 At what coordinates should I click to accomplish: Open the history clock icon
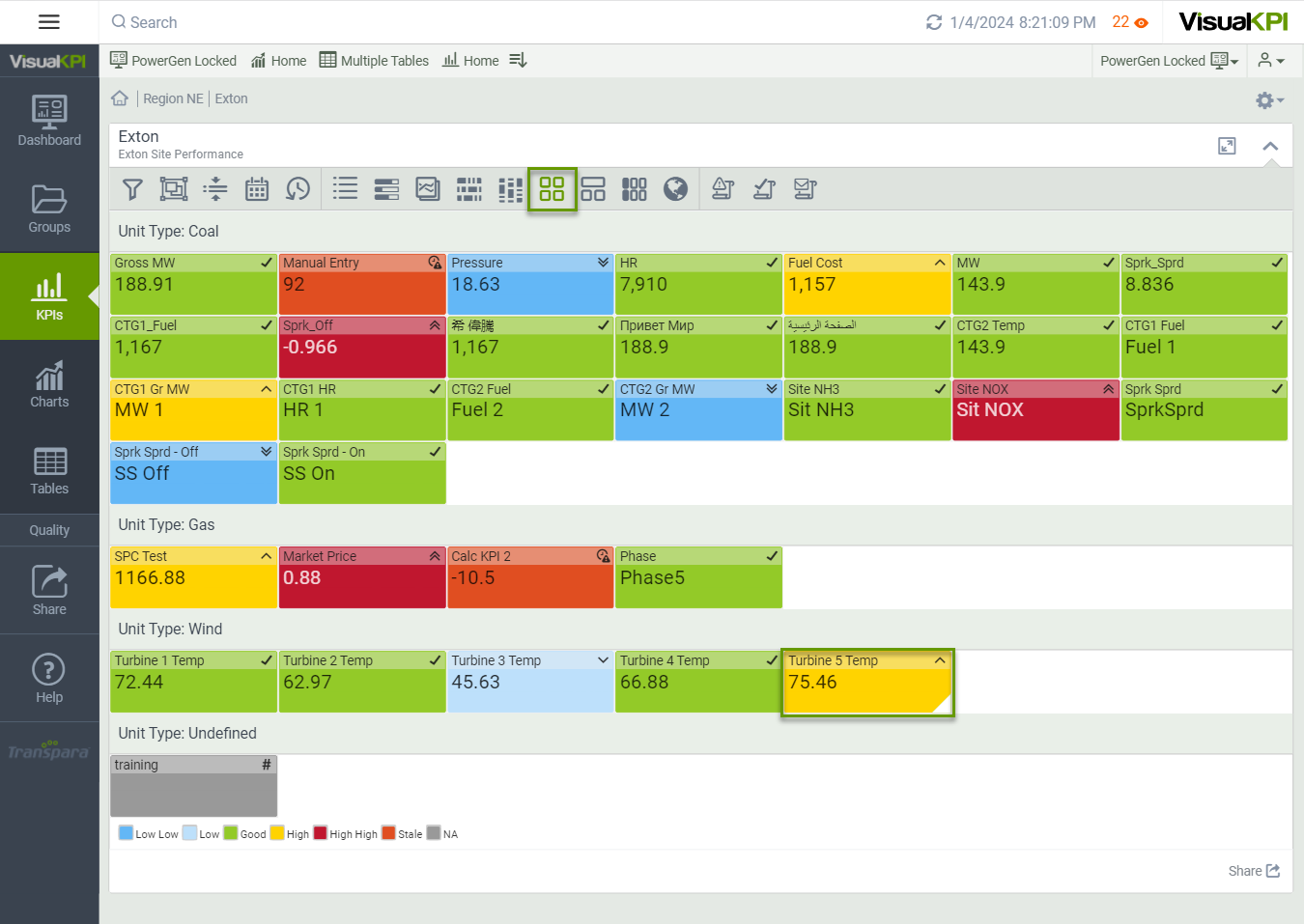point(298,189)
